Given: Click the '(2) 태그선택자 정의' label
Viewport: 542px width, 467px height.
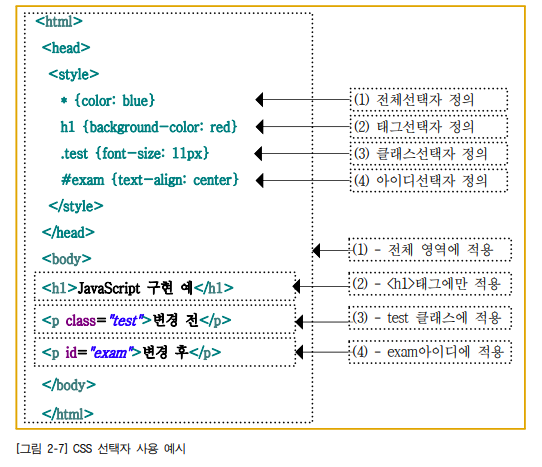Looking at the screenshot, I should tap(429, 127).
